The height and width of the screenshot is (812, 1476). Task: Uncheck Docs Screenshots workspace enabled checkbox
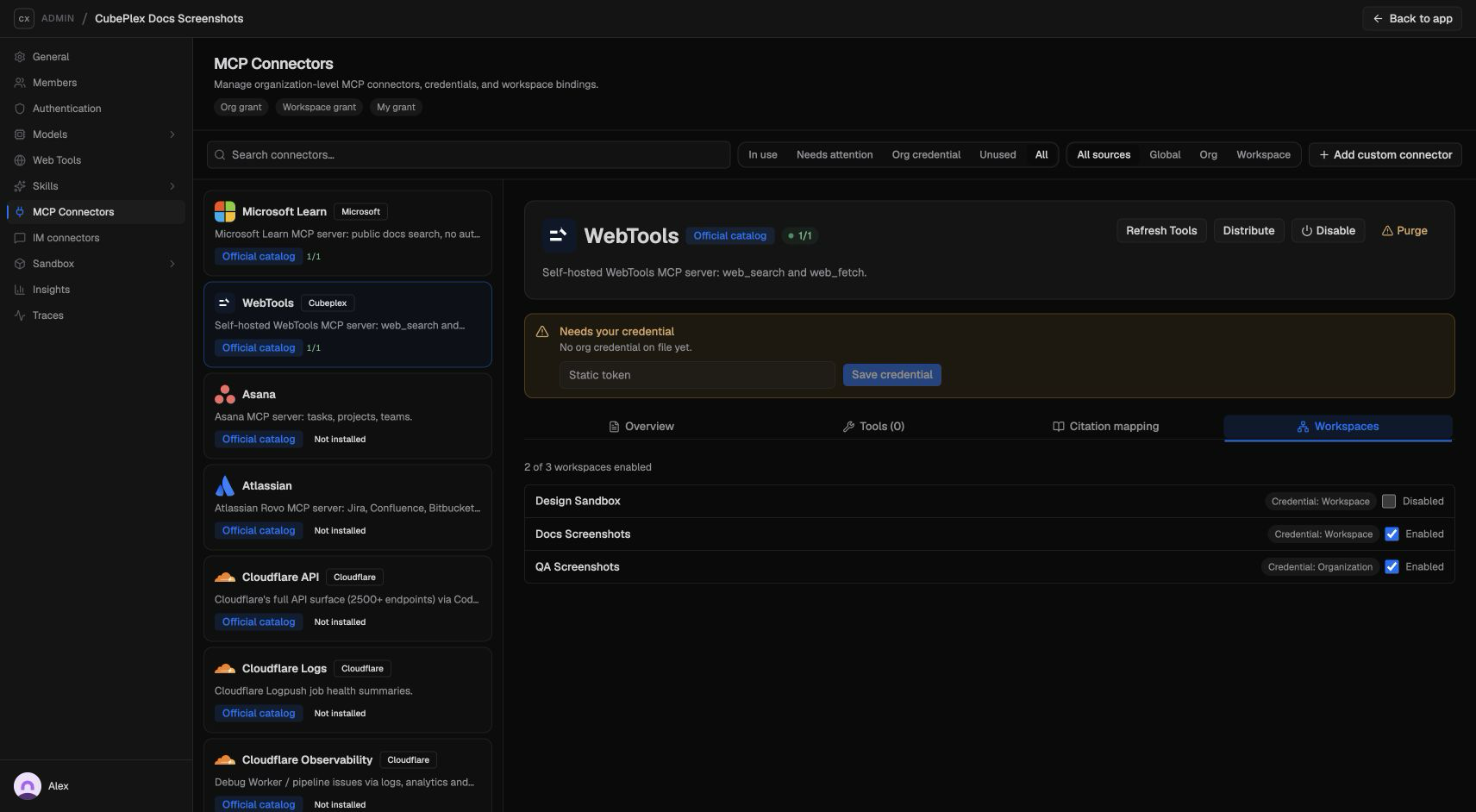click(1392, 534)
